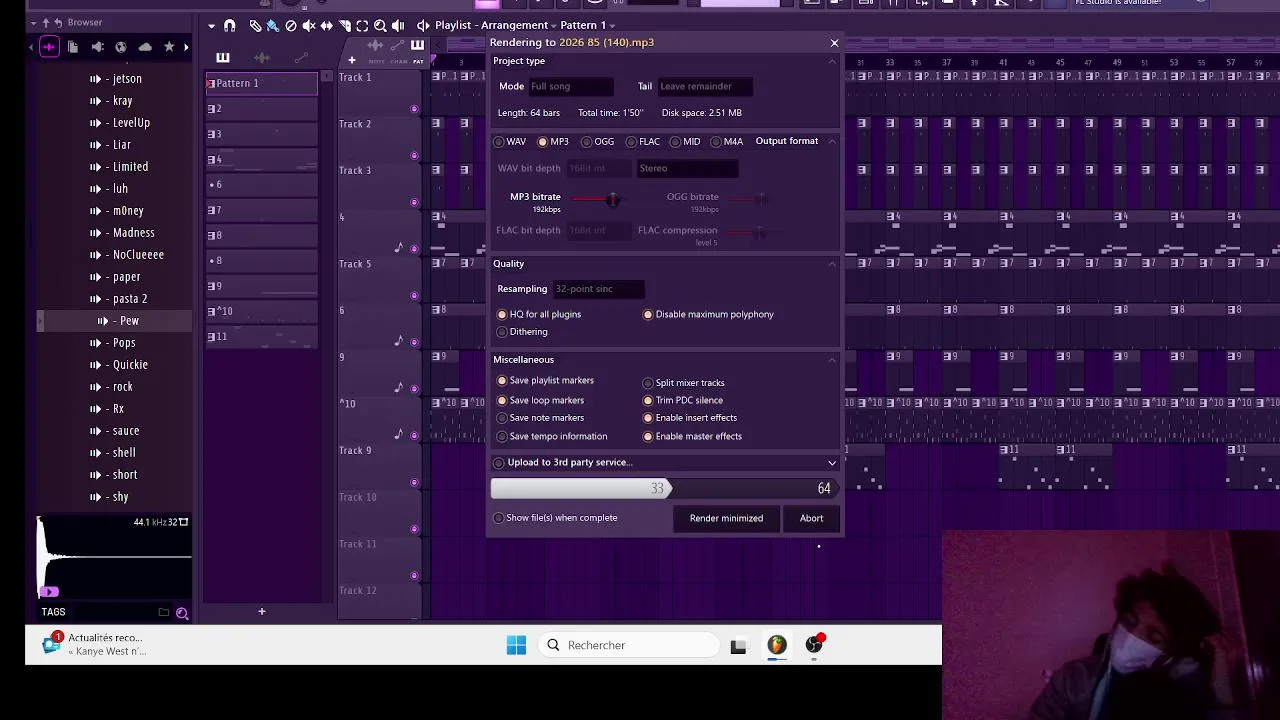This screenshot has width=1280, height=720.
Task: Click the Render minimized button
Action: pos(726,518)
